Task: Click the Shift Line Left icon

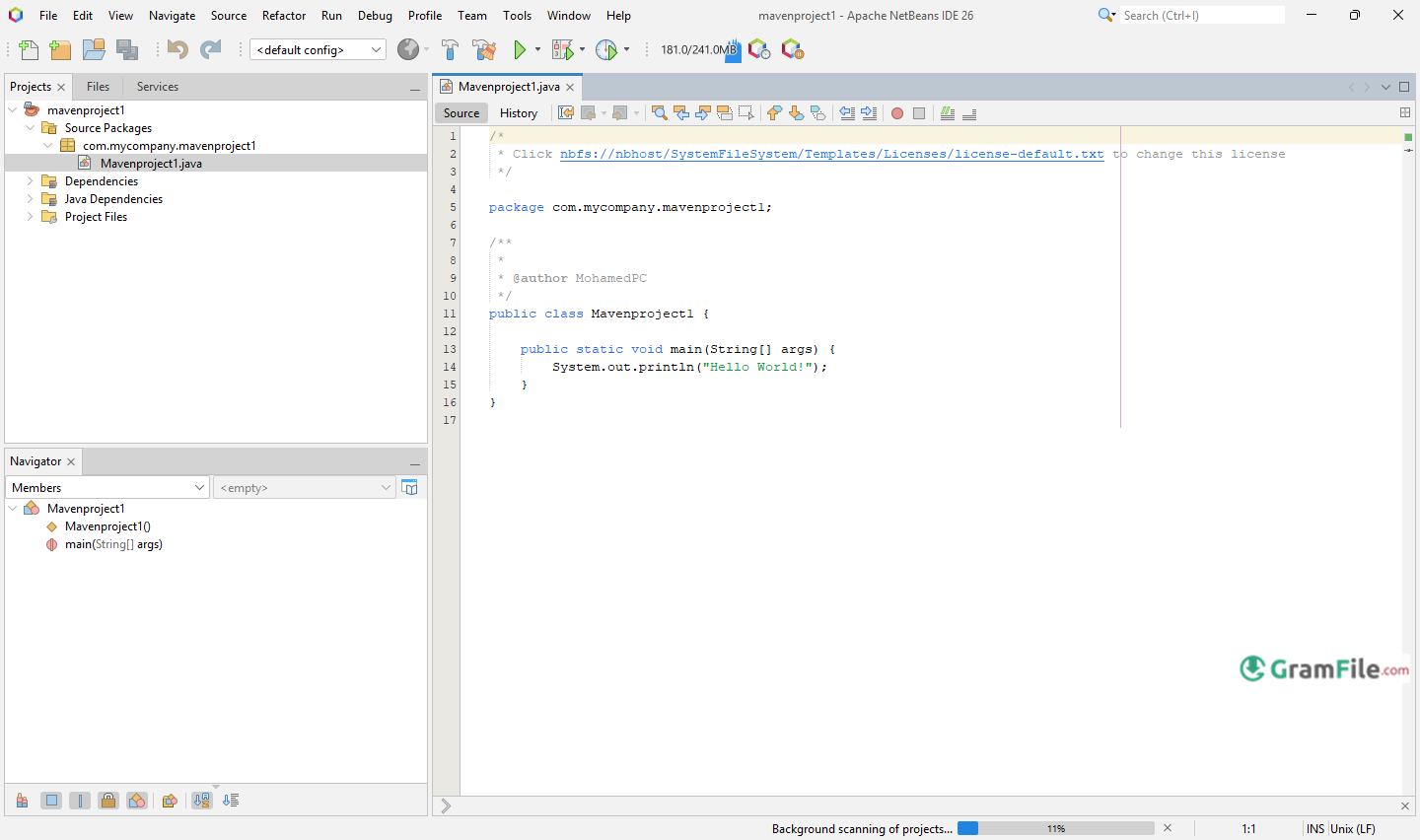Action: (847, 113)
